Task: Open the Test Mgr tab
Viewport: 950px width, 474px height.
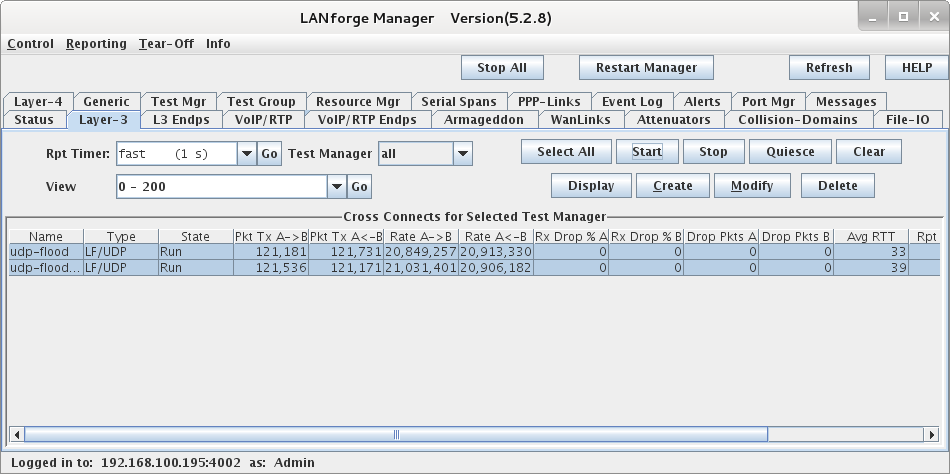Action: click(x=179, y=101)
